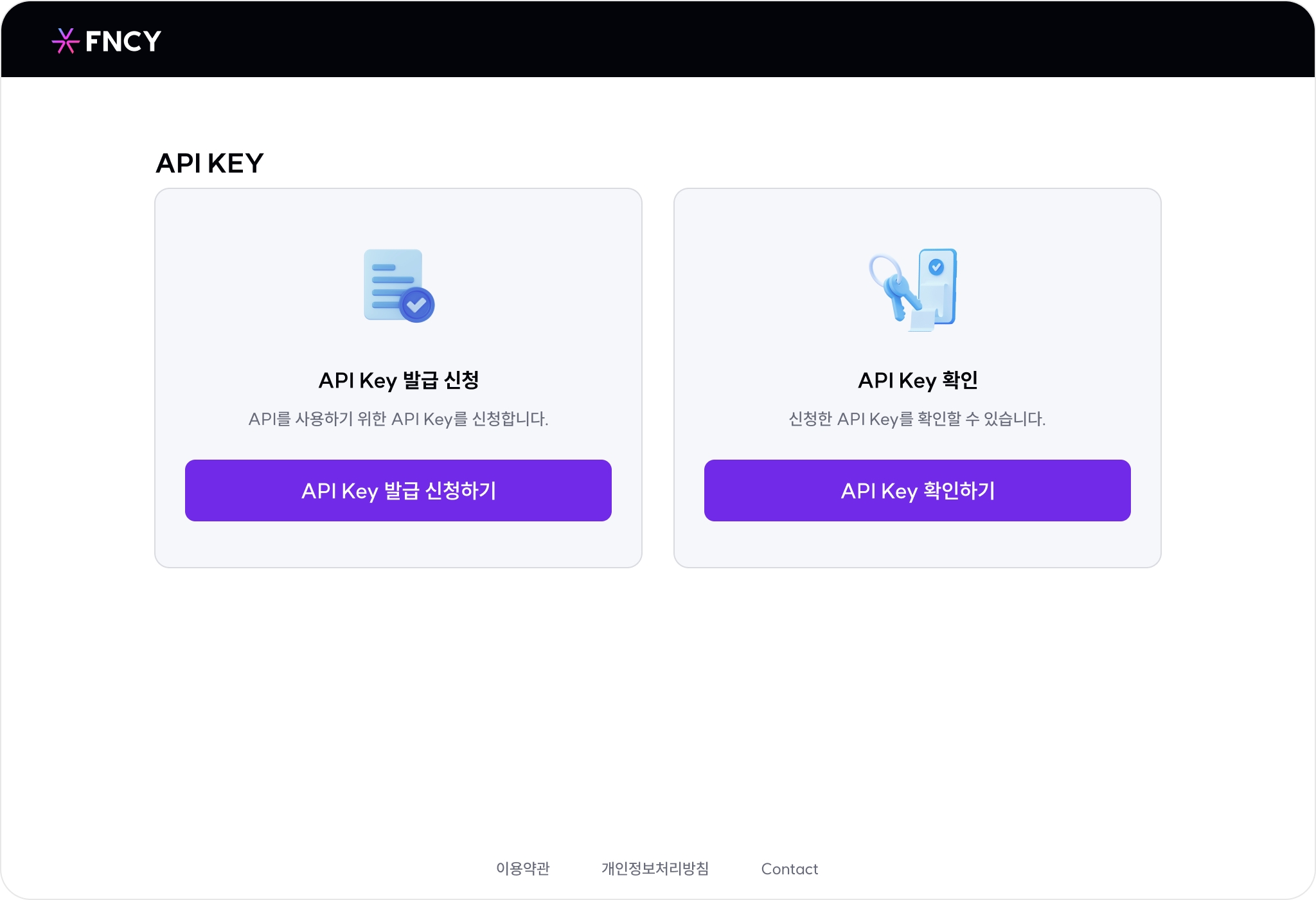This screenshot has width=1316, height=900.
Task: Click the API KEY page heading
Action: point(209,163)
